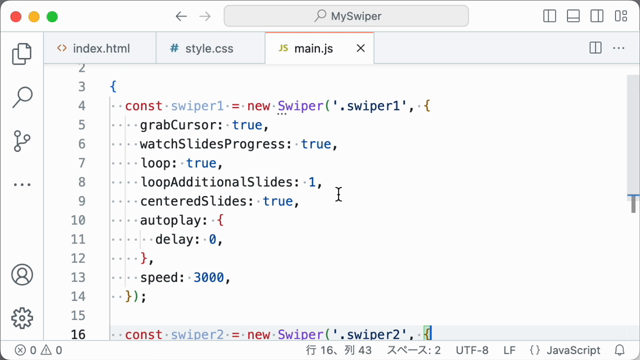Screen dimensions: 640x360
Task: Click the CSS hash icon on style.css tab
Action: coord(174,48)
